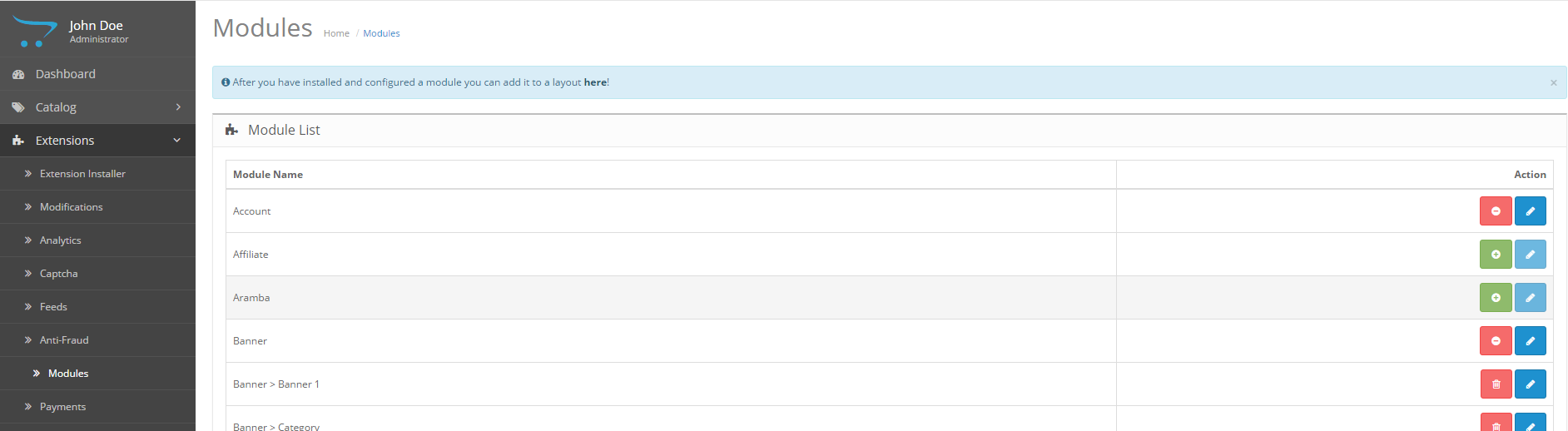Collapse the Extensions menu
1568x431 pixels.
point(97,141)
